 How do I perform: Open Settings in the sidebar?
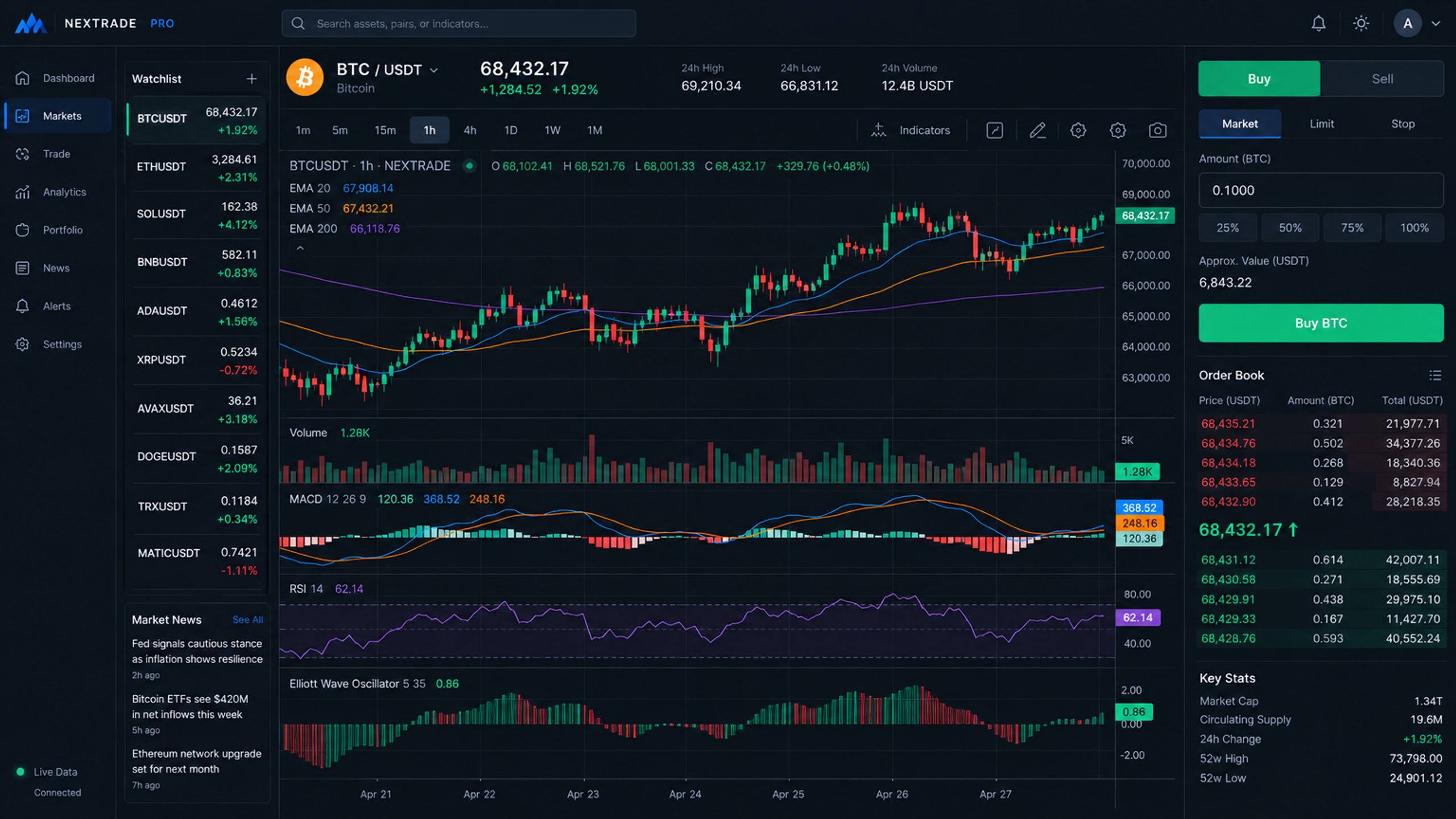click(57, 344)
